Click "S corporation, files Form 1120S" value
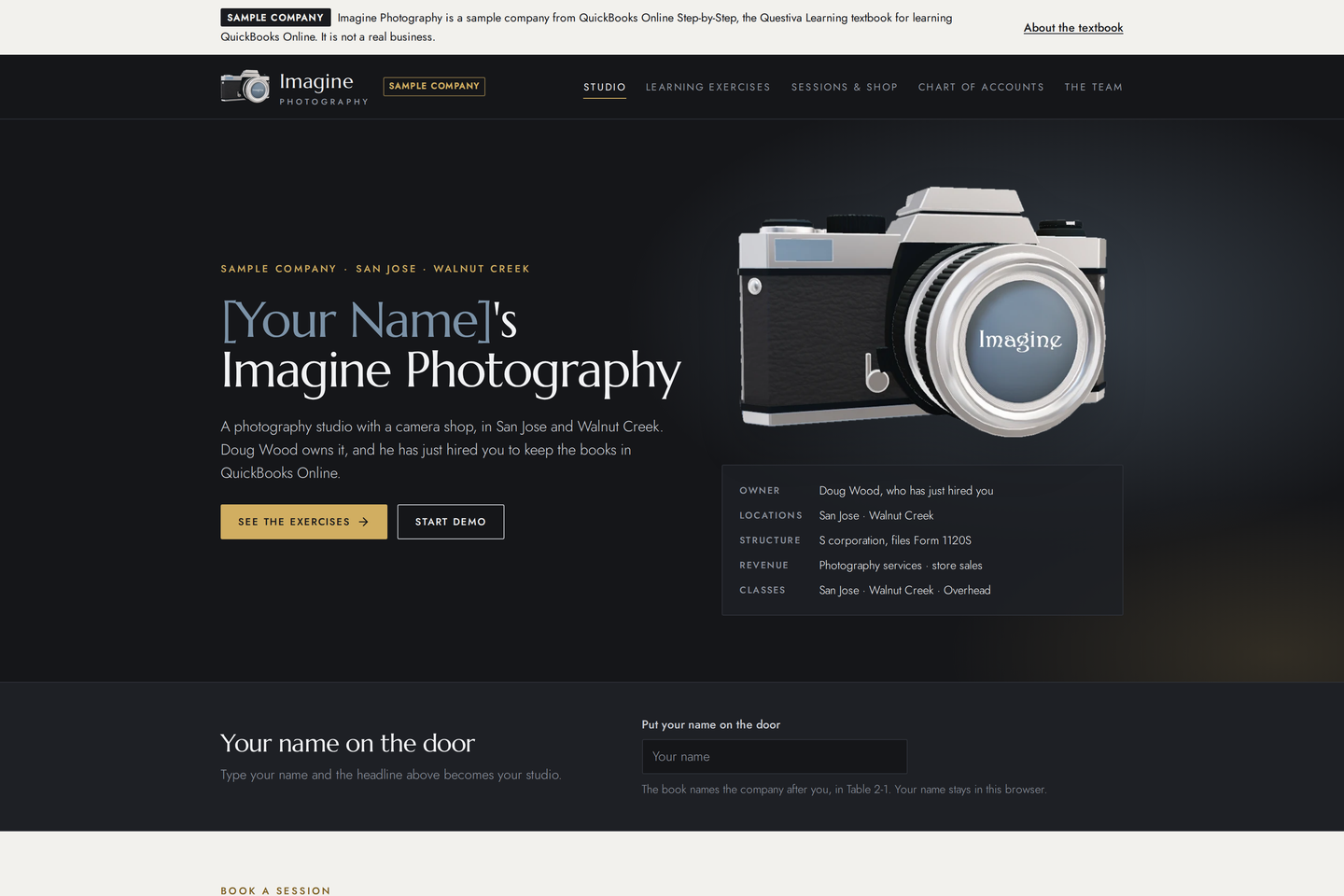Image resolution: width=1344 pixels, height=896 pixels. click(x=895, y=540)
